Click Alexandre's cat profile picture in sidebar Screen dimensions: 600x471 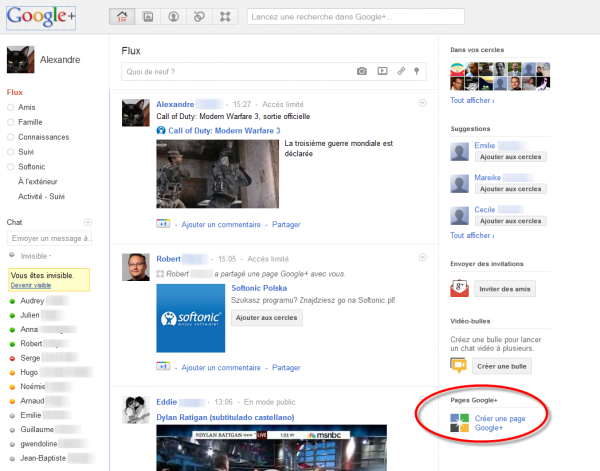[21, 60]
